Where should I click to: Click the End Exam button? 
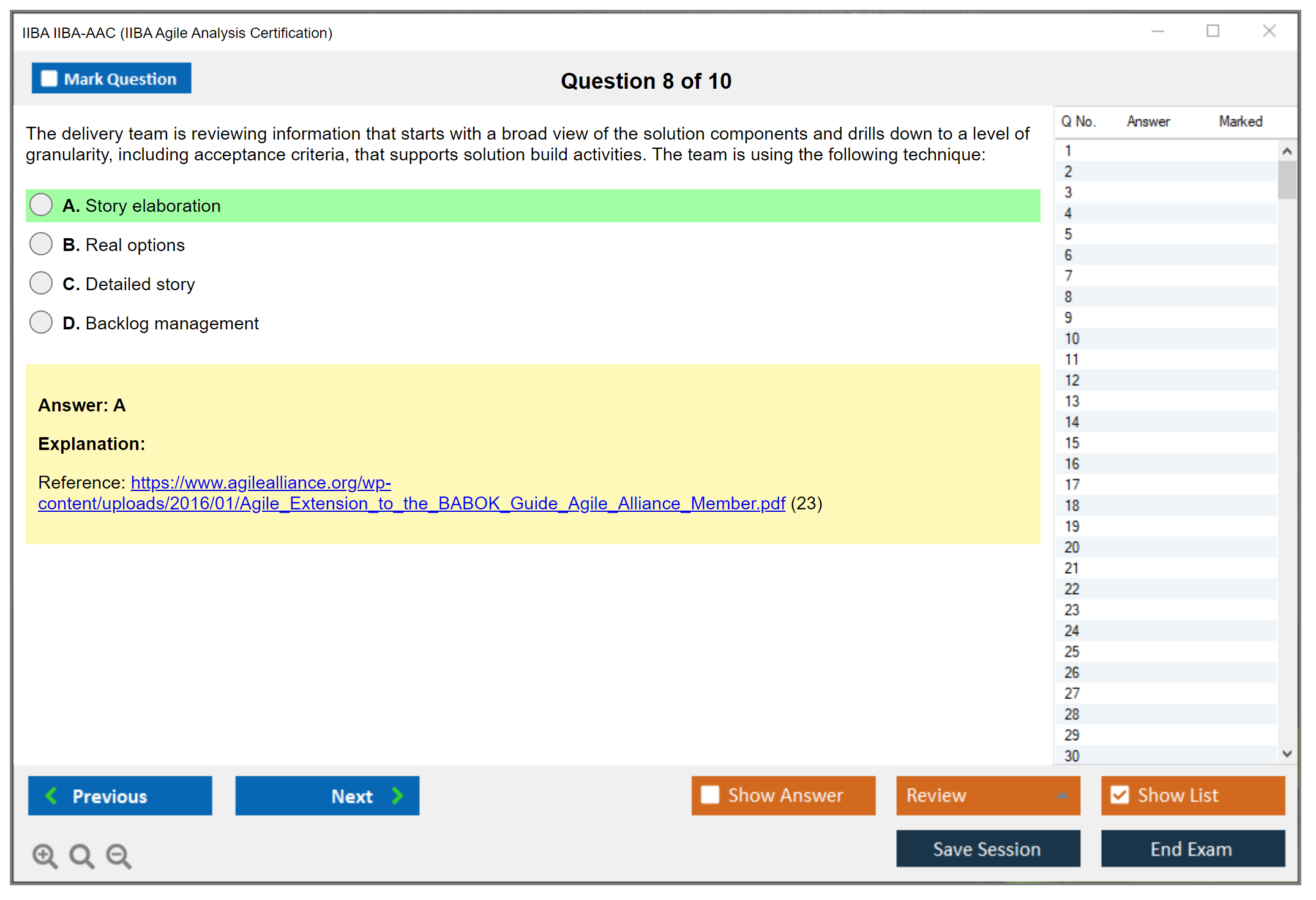(1192, 849)
